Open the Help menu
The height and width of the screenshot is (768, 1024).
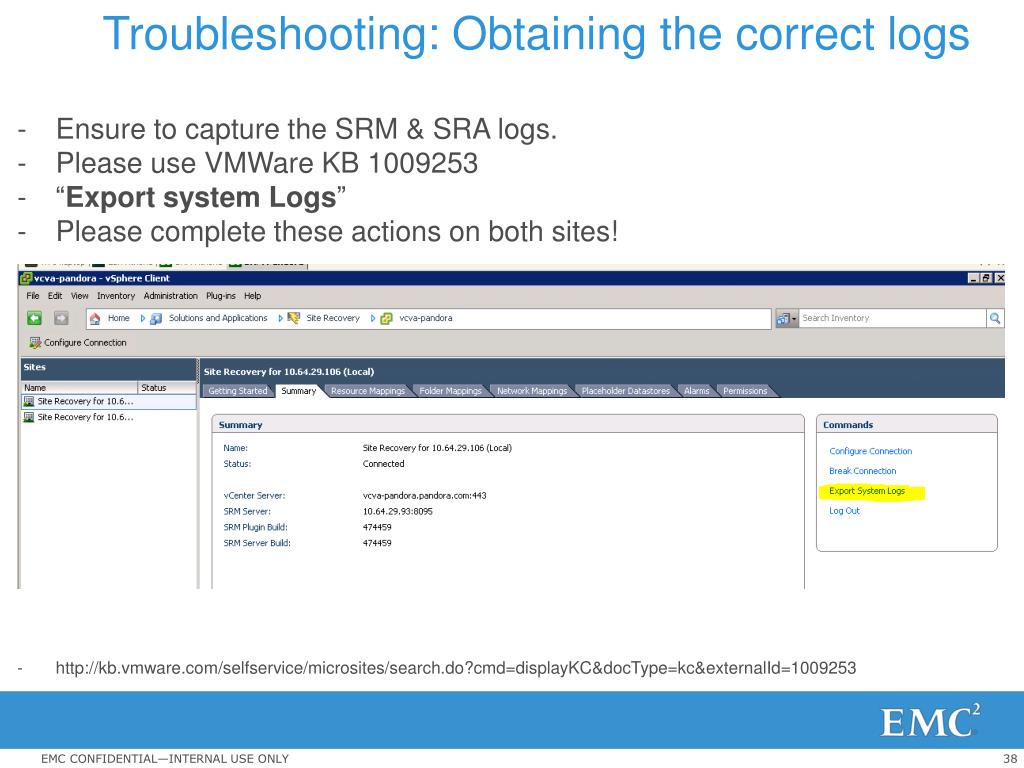pos(253,296)
